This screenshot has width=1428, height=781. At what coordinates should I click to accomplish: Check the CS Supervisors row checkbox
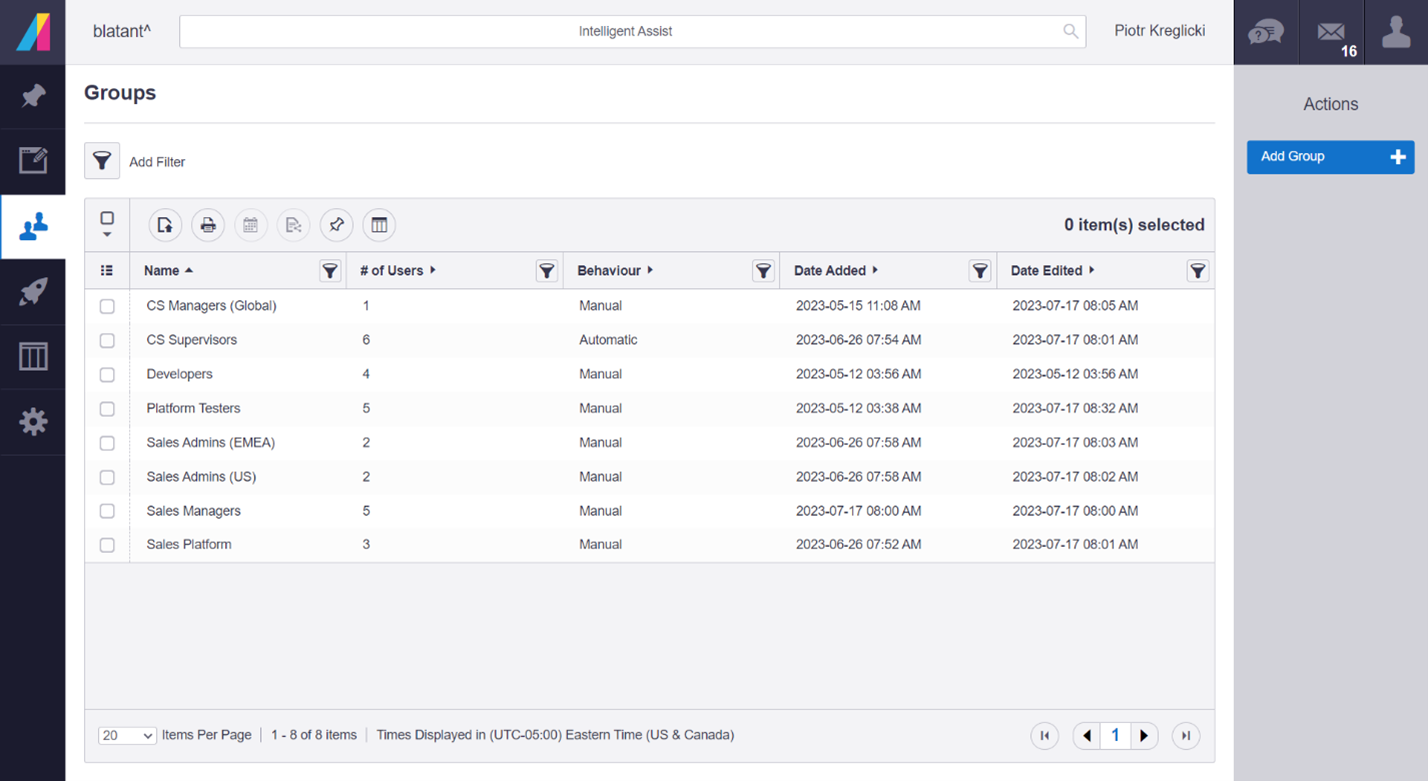(107, 340)
